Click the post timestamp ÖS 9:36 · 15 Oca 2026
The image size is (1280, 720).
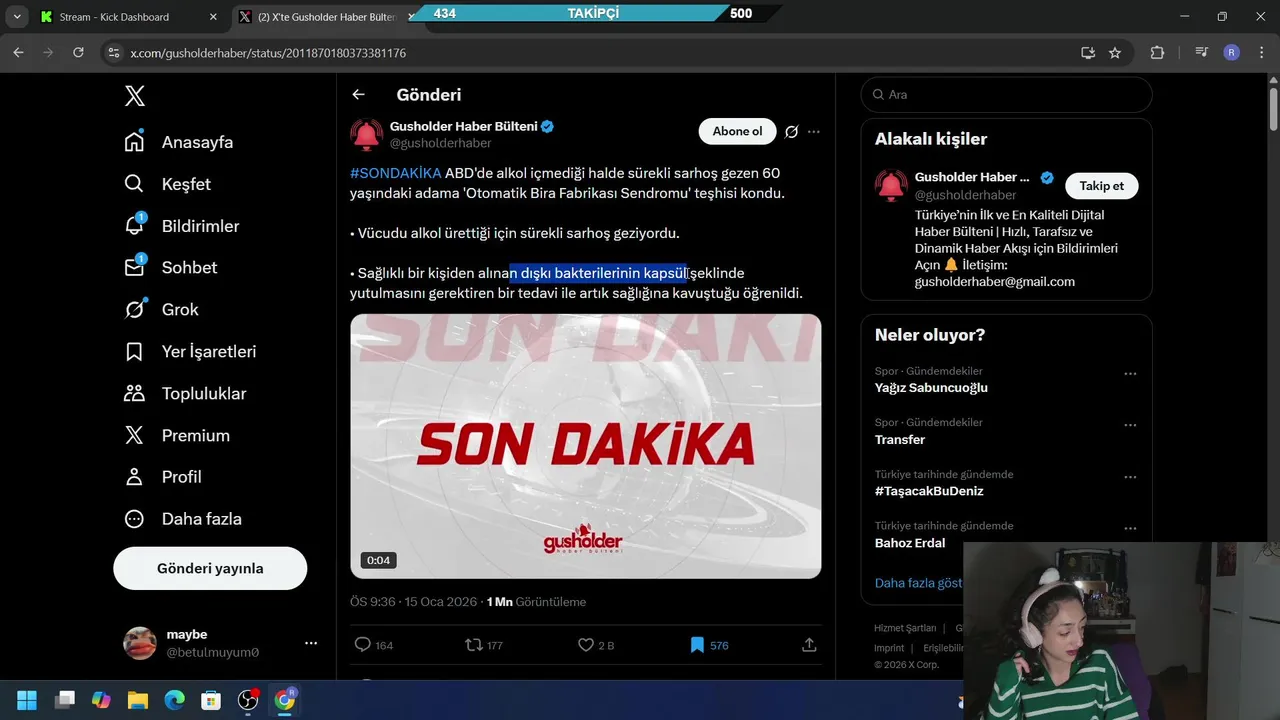point(414,602)
